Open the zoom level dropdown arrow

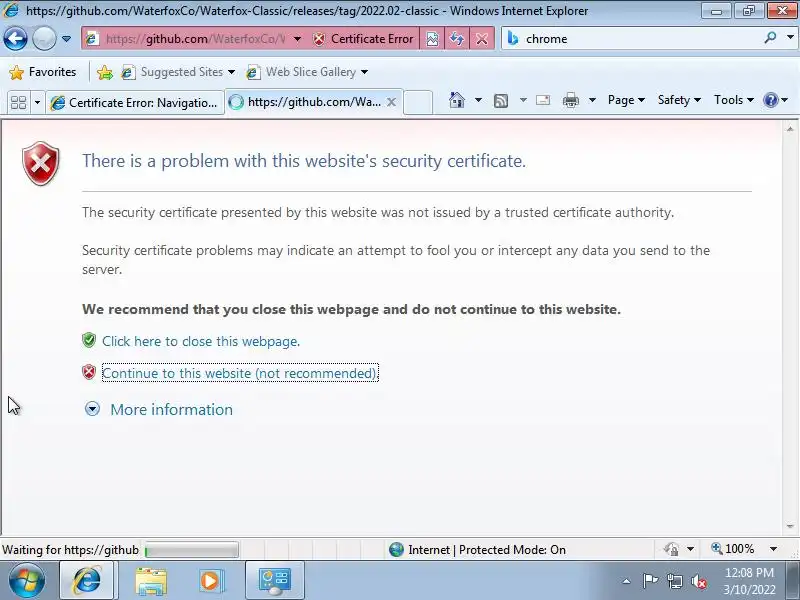pos(773,549)
